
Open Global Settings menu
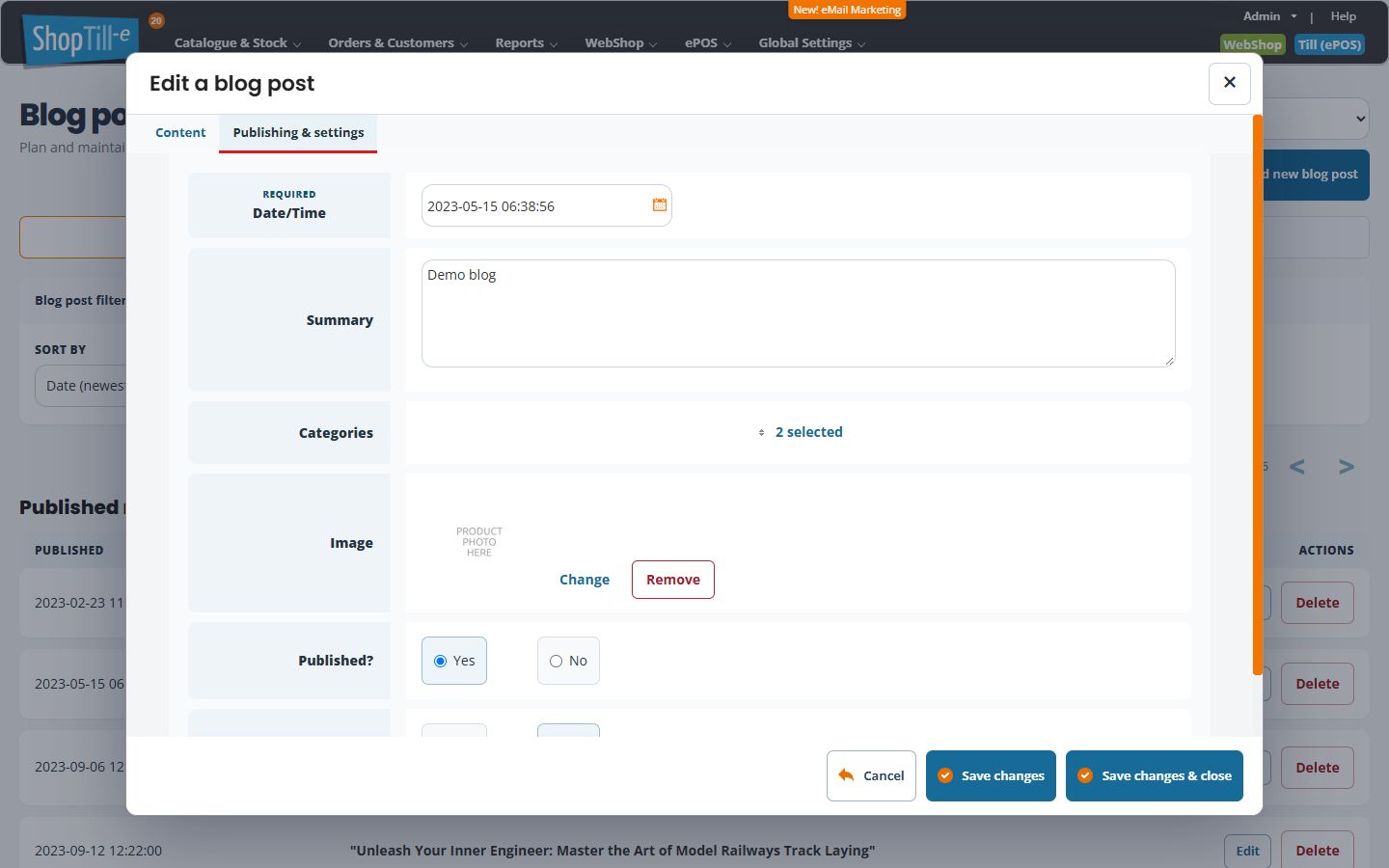pos(811,43)
